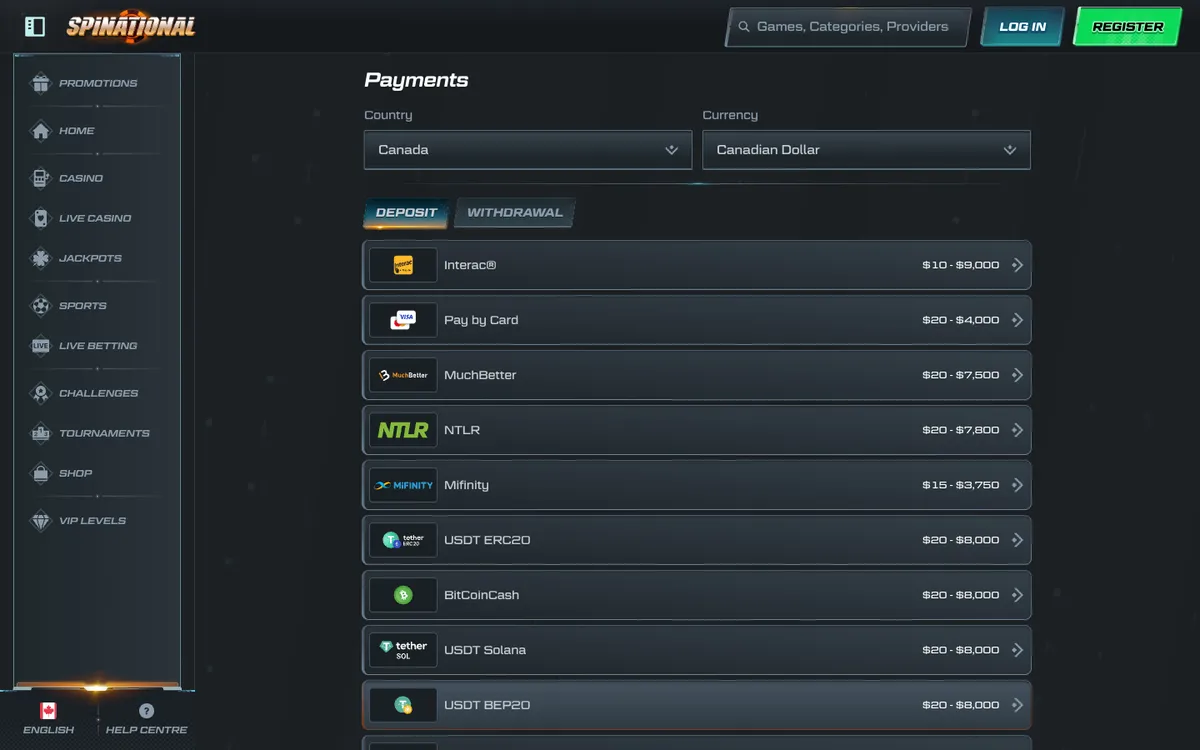Expand the USDT Solana row arrow
Screen dimensions: 1200x750
point(1017,650)
